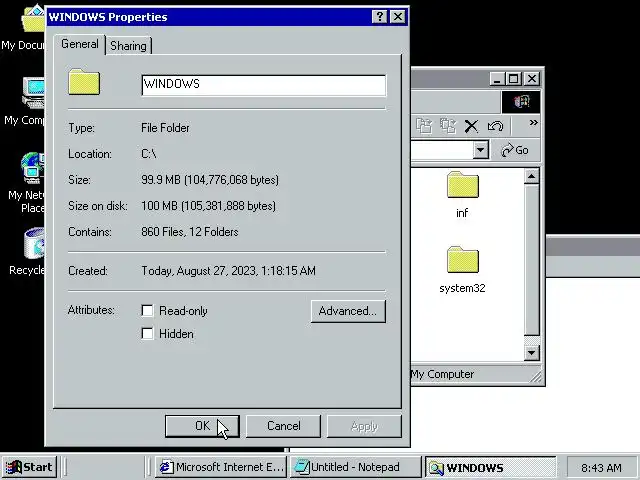Select My Computer desktop icon
Viewport: 640px width, 480px height.
coord(24,101)
